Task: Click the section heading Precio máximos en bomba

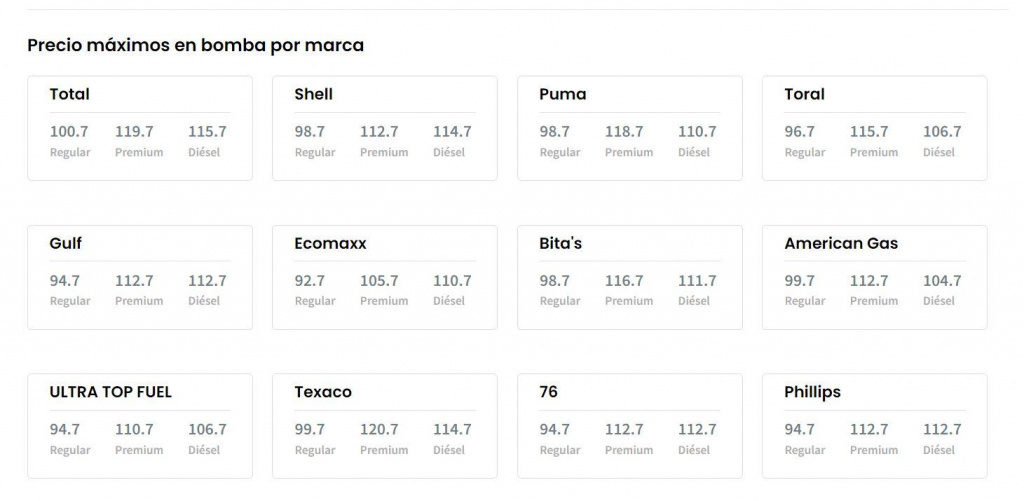Action: click(195, 45)
